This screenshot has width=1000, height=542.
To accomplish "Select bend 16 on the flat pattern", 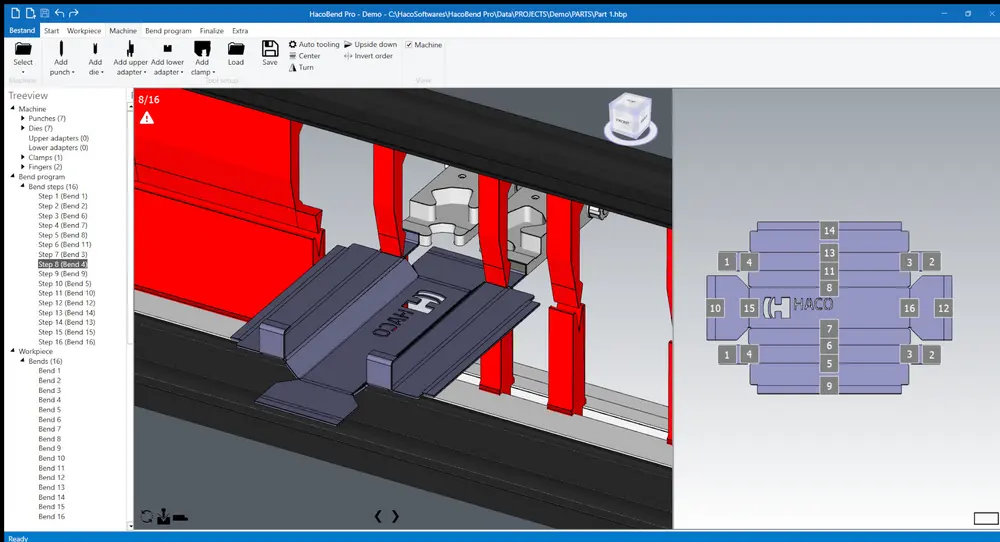I will 909,308.
